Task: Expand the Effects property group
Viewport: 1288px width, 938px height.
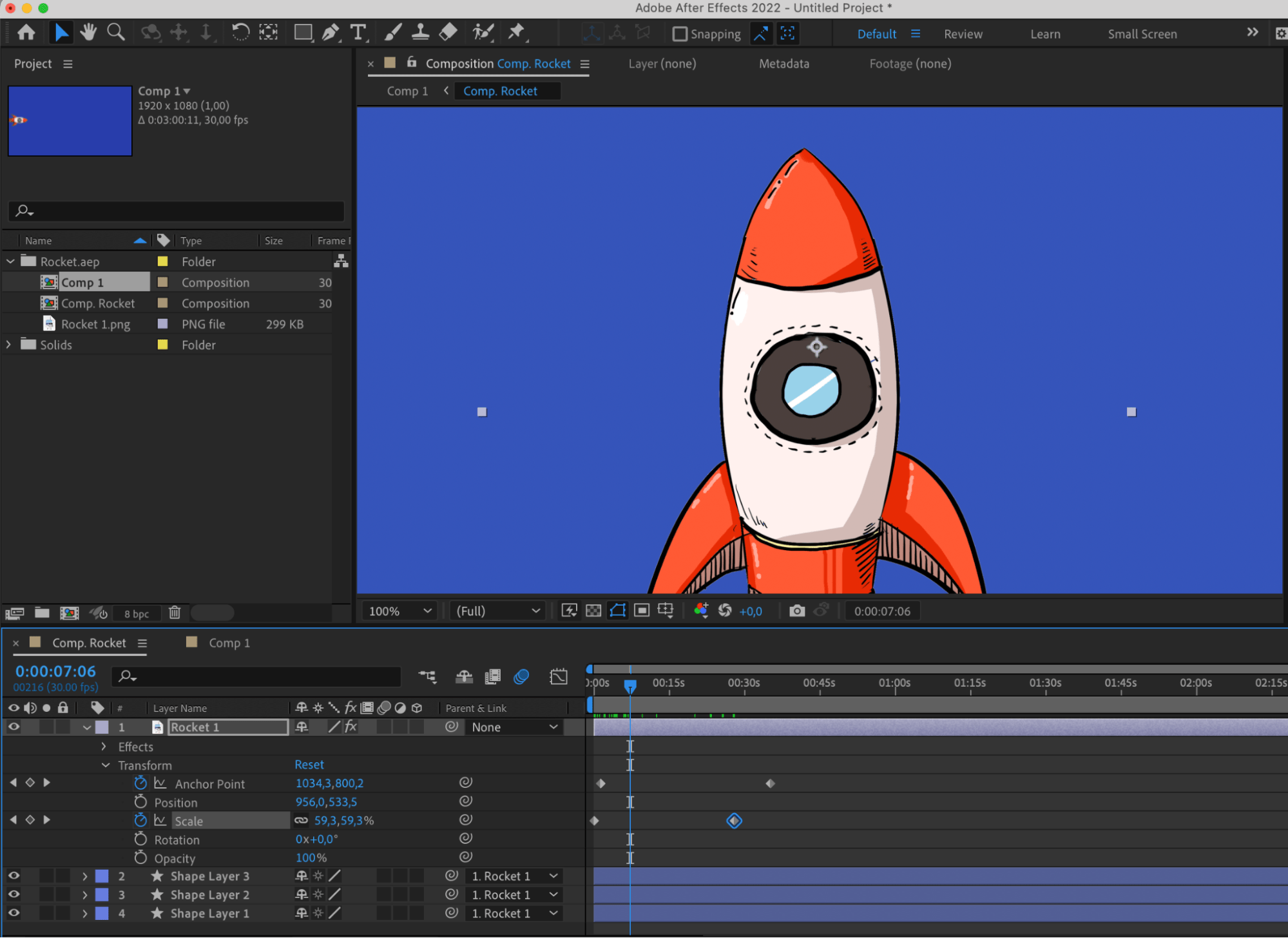Action: (104, 747)
